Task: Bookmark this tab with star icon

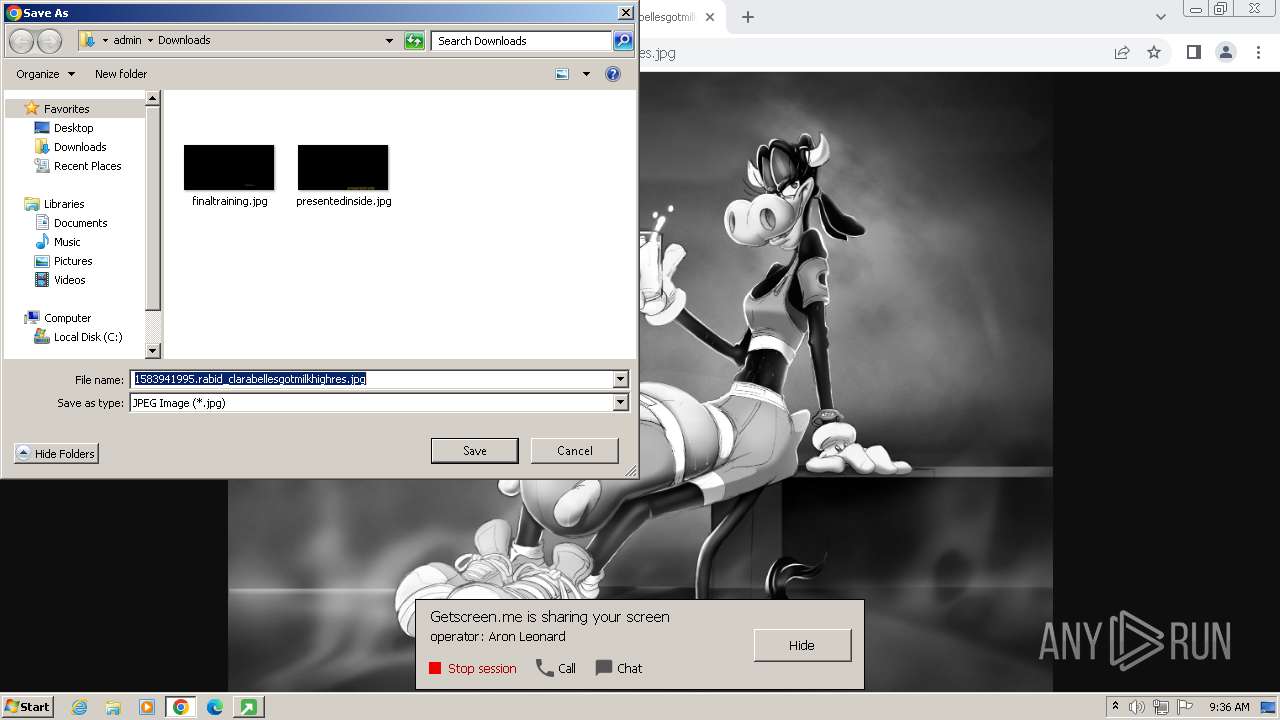Action: point(1154,53)
